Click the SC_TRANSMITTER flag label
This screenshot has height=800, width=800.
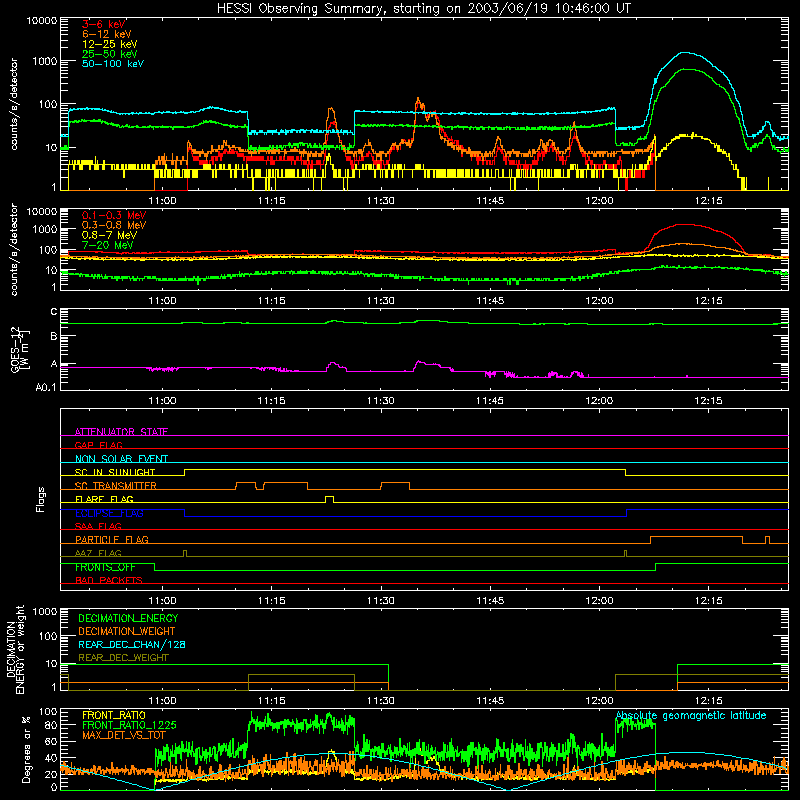116,485
